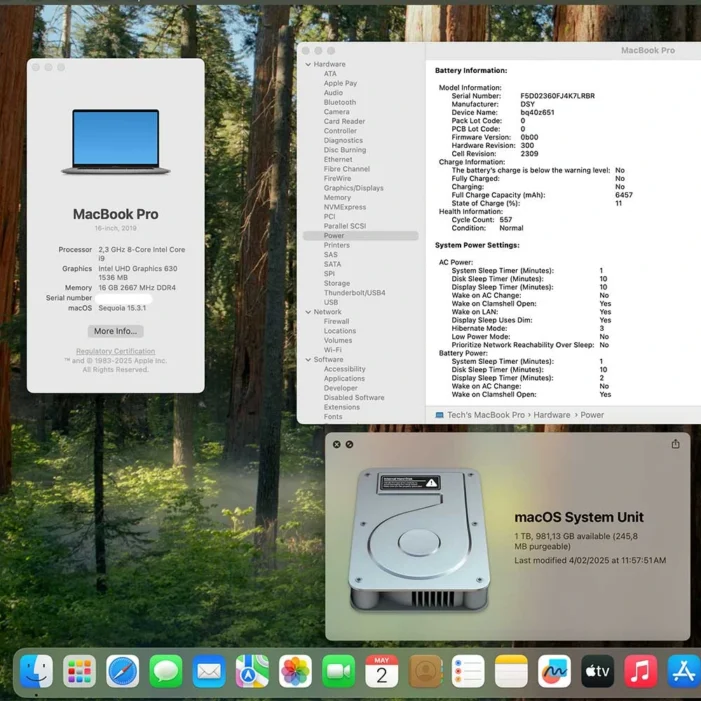701x701 pixels.
Task: Select Card Reader in sidebar
Action: [344, 121]
